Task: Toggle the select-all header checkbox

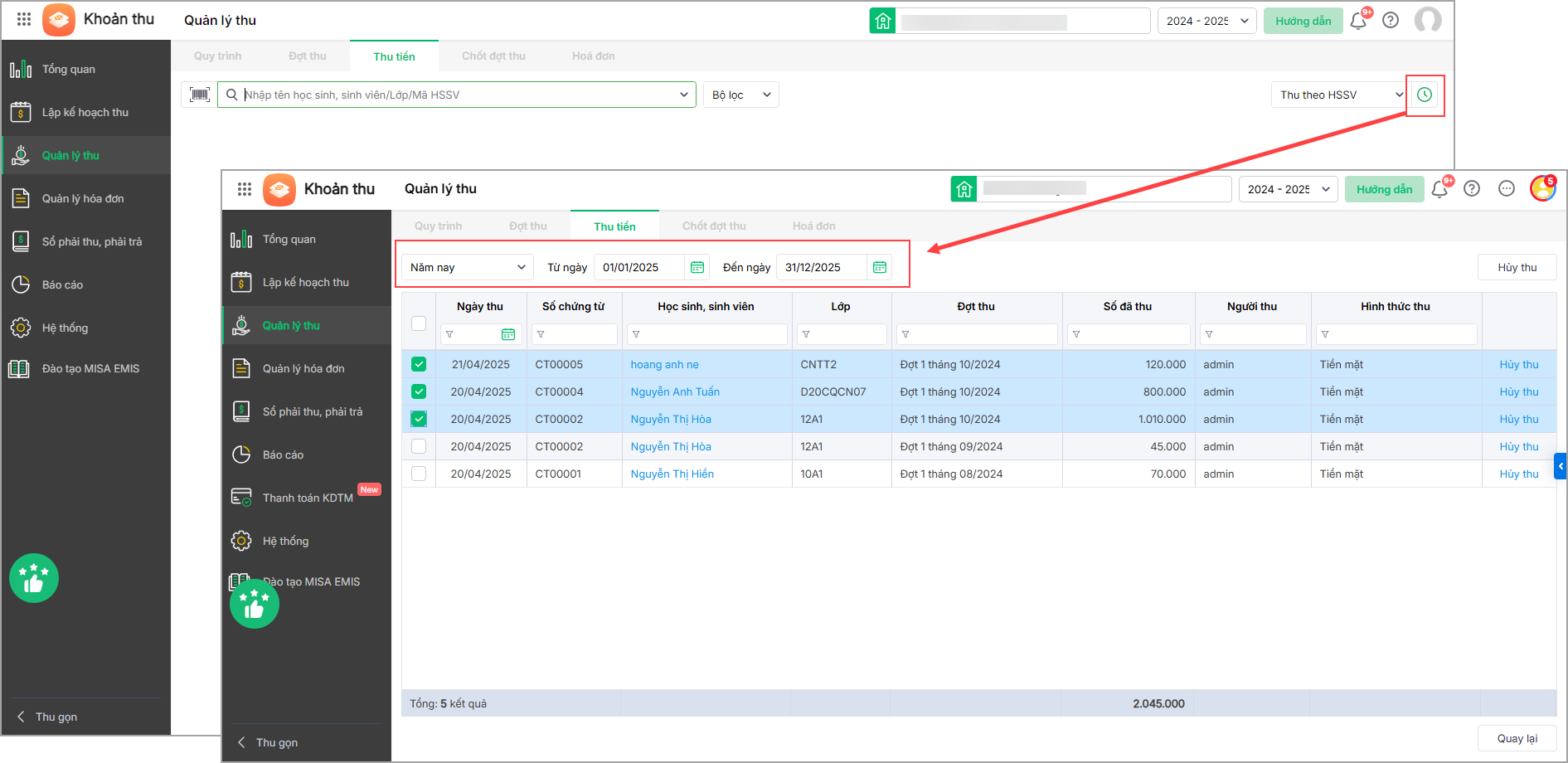Action: tap(419, 323)
